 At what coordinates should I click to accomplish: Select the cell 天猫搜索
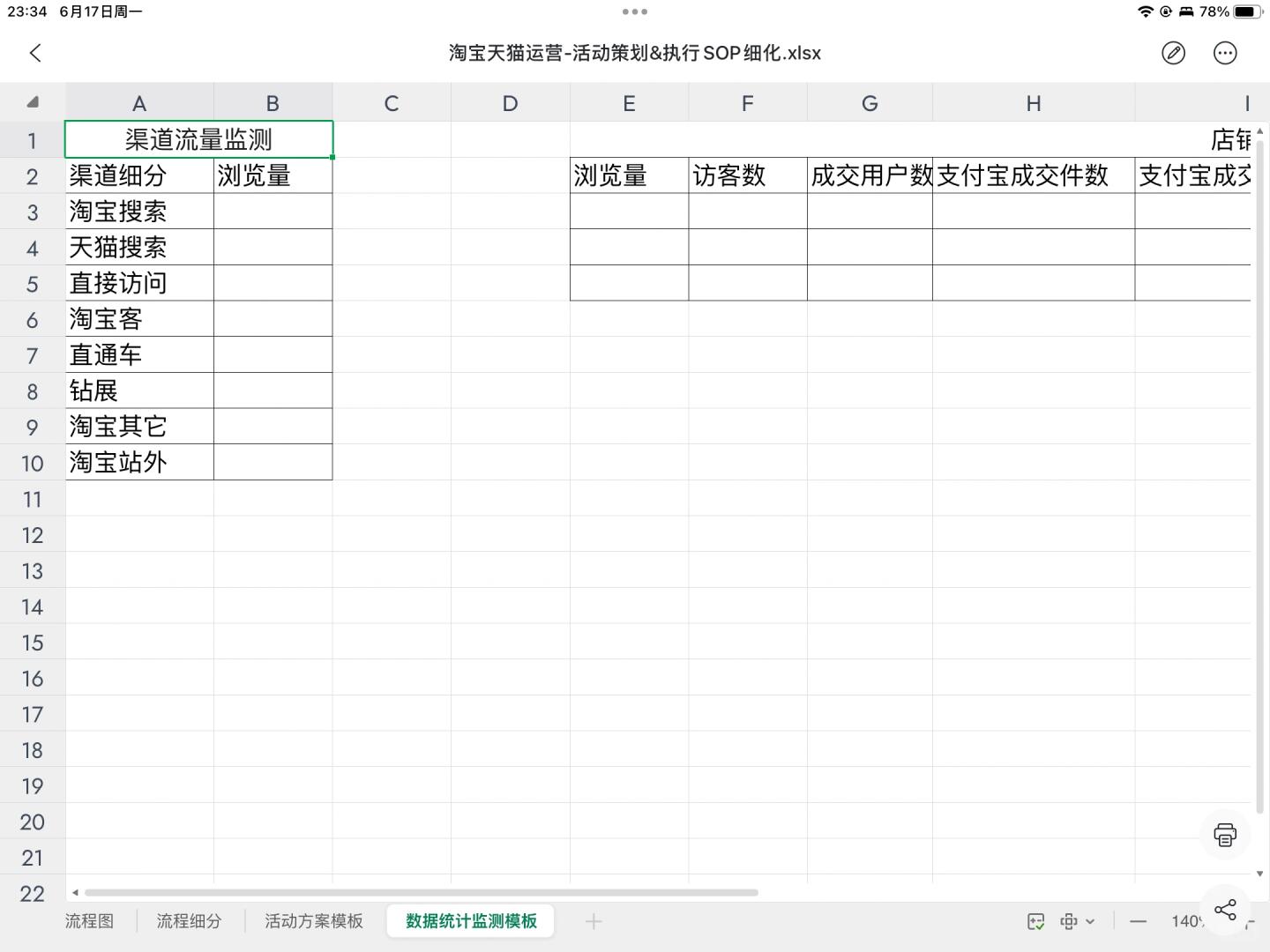point(139,248)
